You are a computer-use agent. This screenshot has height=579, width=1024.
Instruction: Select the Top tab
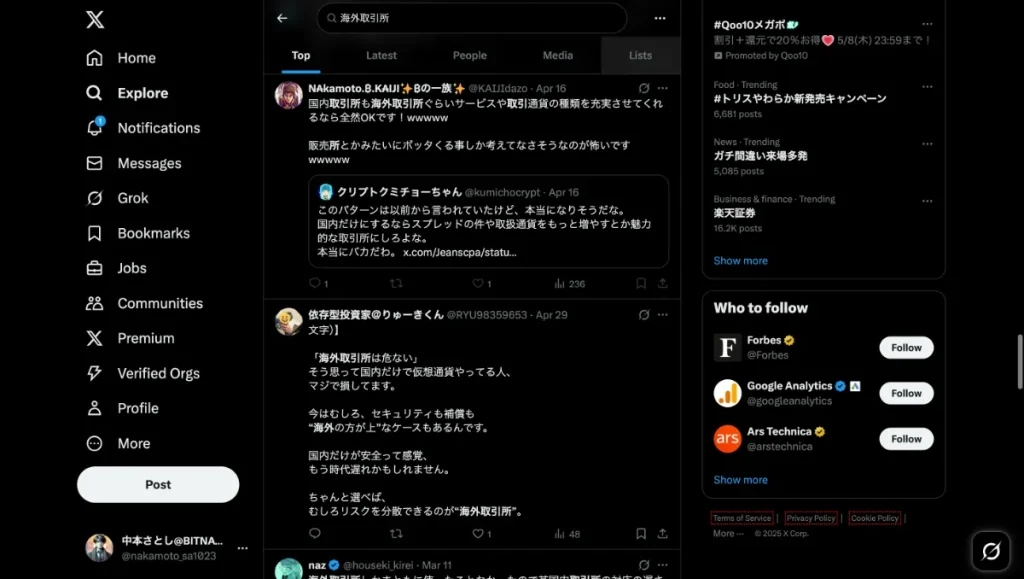[301, 55]
